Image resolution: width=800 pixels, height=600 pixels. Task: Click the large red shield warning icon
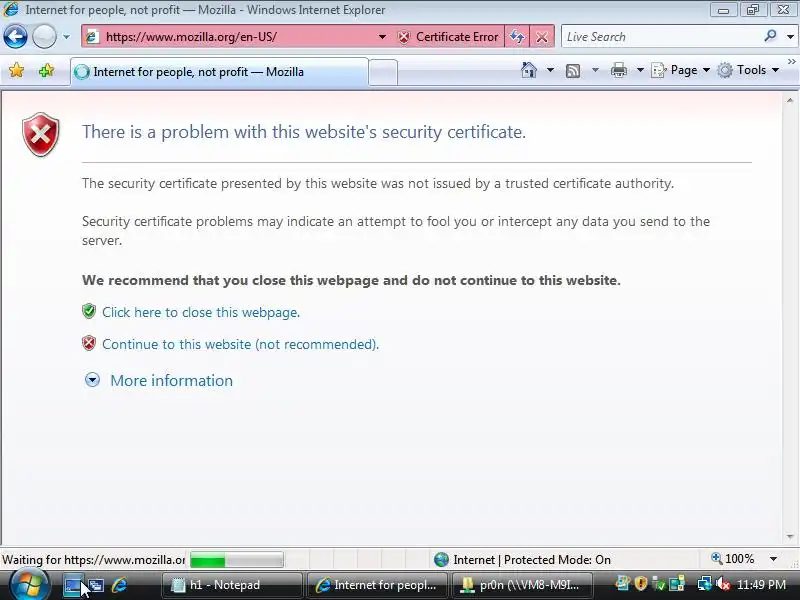click(x=41, y=135)
